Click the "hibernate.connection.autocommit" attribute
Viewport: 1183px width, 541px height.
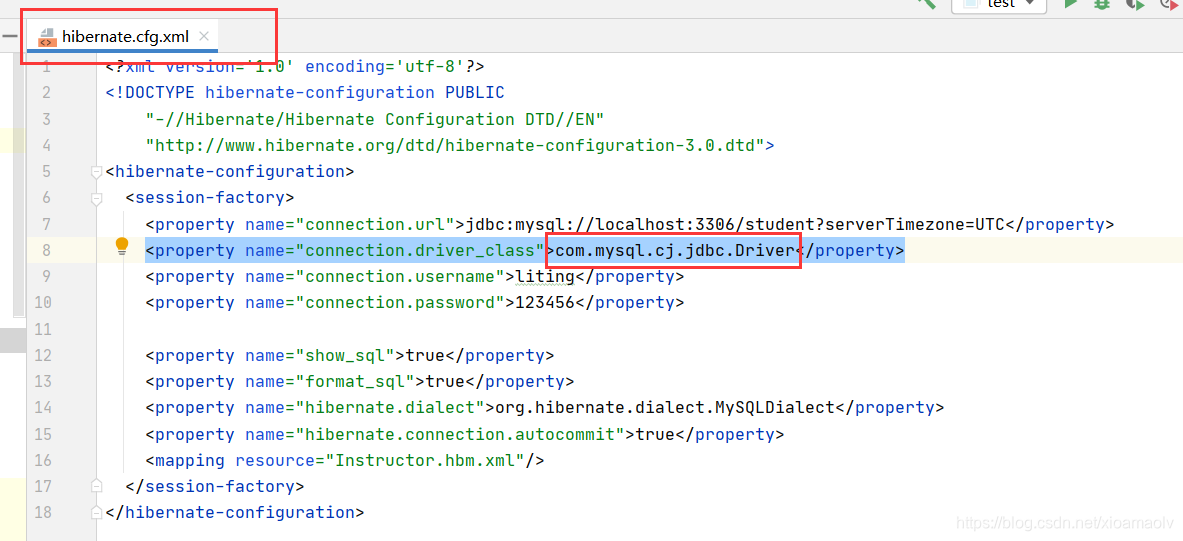click(461, 434)
